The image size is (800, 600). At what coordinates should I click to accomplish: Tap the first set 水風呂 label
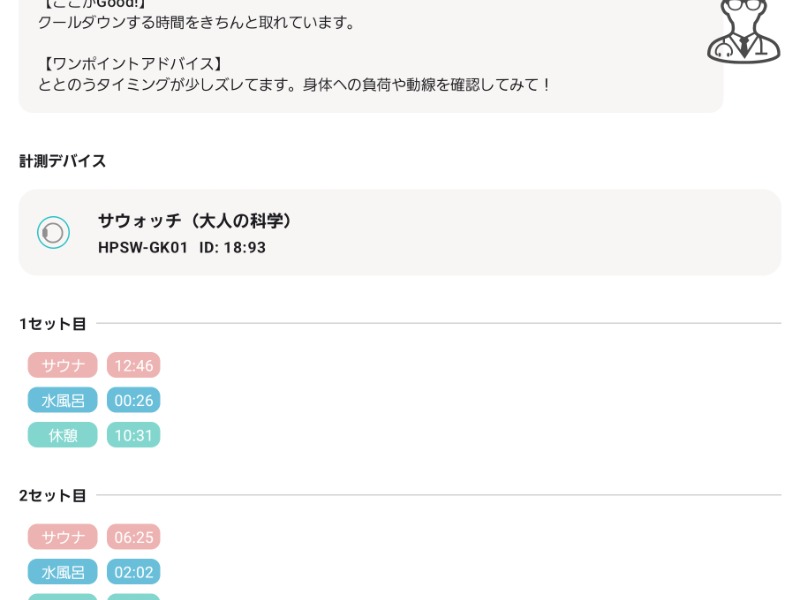[x=62, y=400]
